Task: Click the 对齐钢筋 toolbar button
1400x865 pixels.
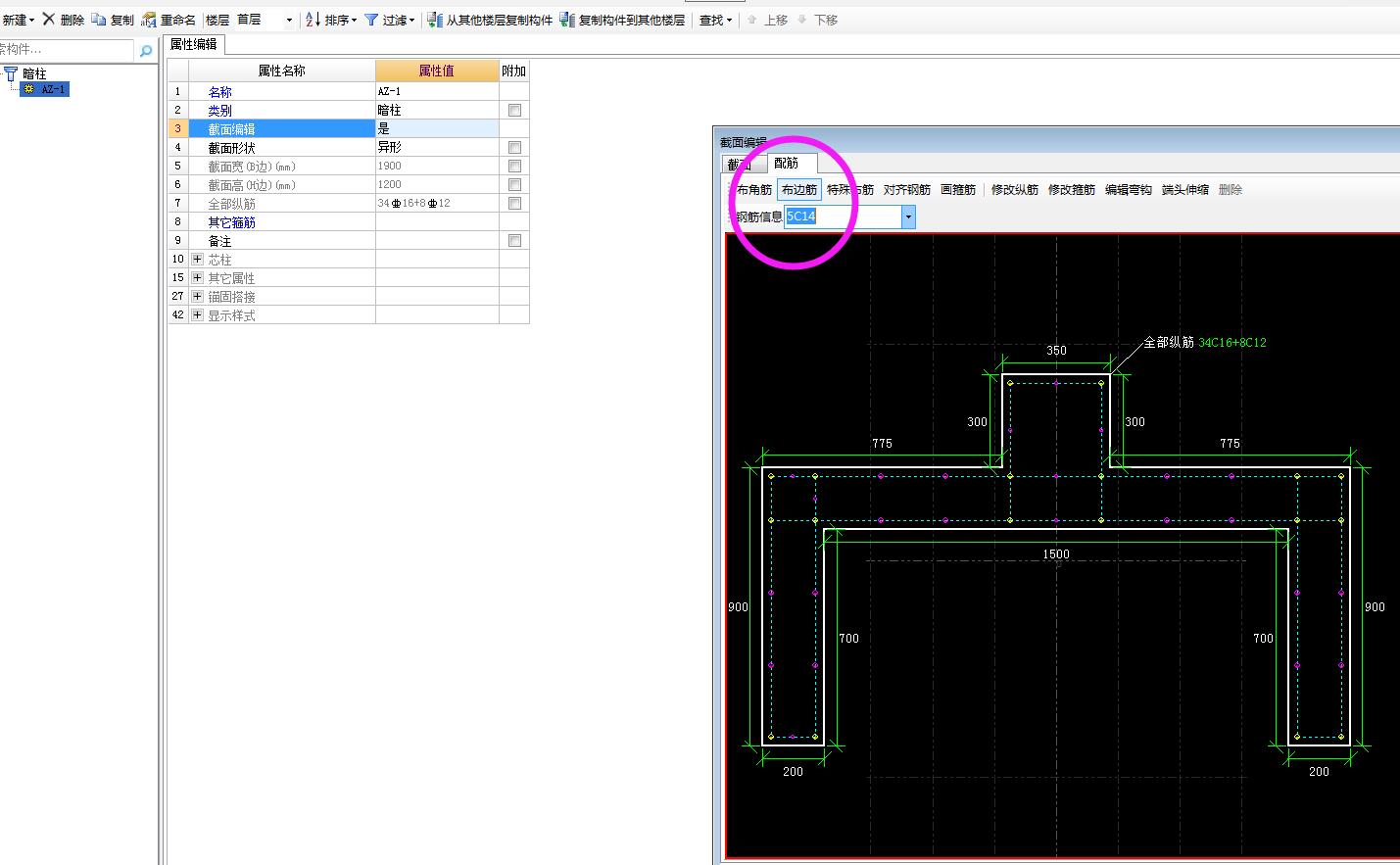Action: (x=907, y=190)
